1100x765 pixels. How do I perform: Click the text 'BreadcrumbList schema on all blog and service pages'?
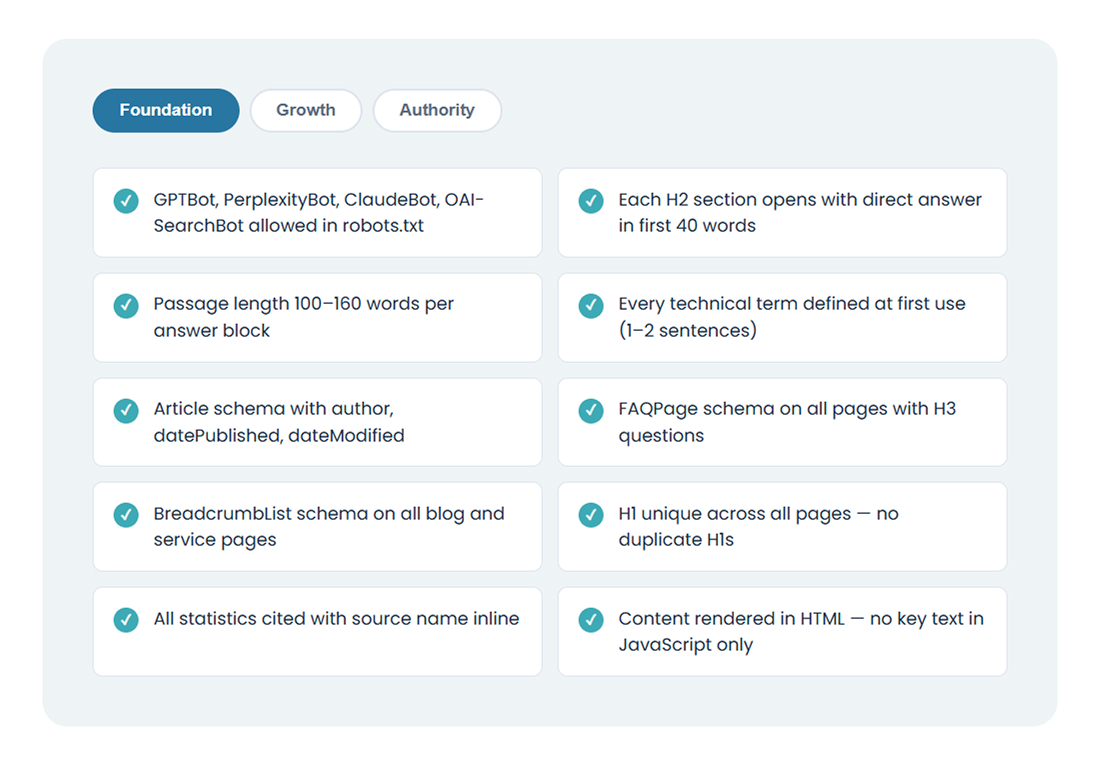(x=329, y=526)
